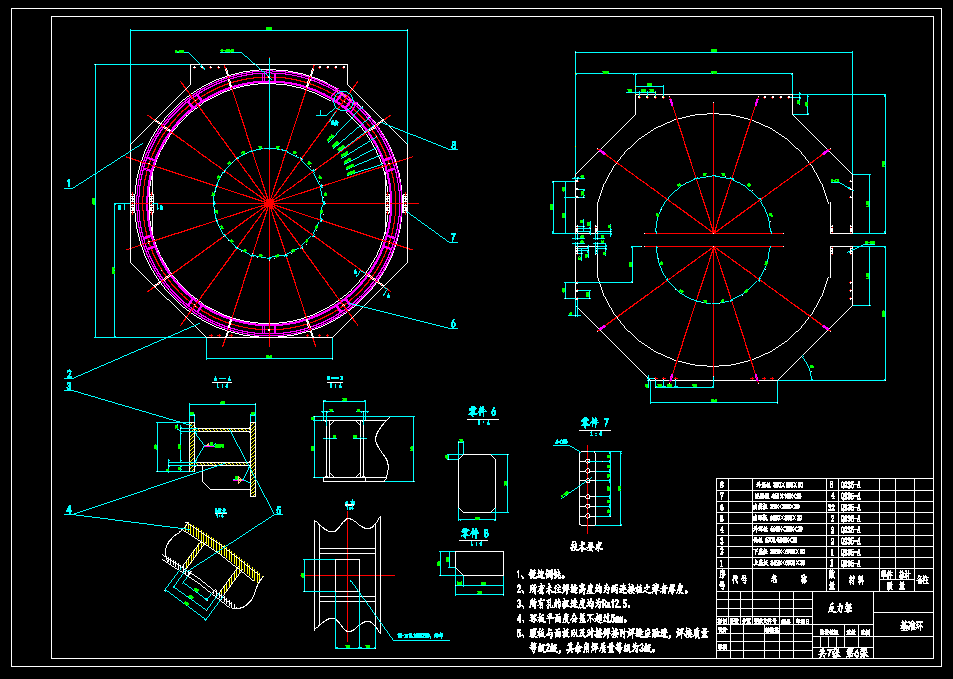The image size is (953, 679).
Task: Select the 反力架 text in the title block
Action: pyautogui.click(x=841, y=606)
